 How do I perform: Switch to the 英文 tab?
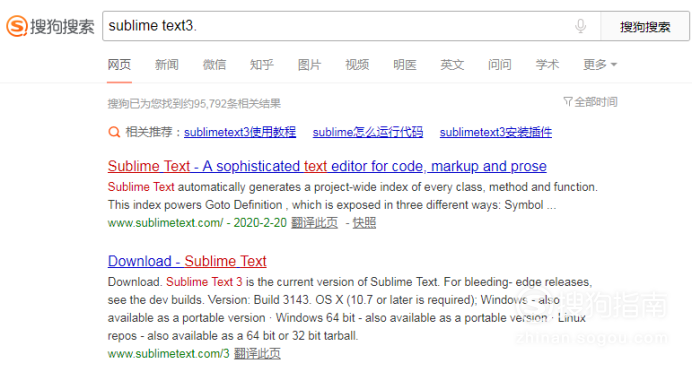(x=452, y=65)
